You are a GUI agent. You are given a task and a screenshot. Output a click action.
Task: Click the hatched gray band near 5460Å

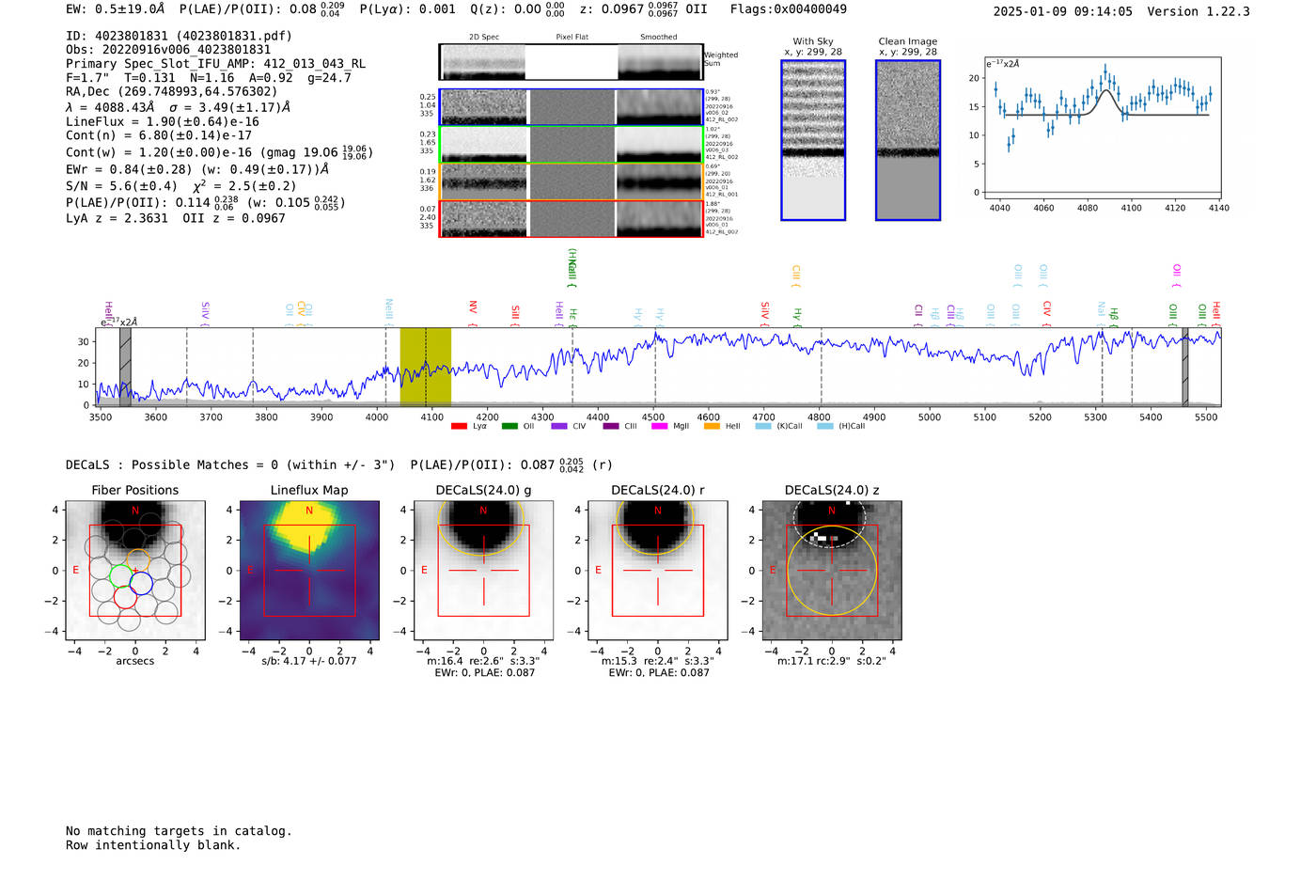(1185, 367)
